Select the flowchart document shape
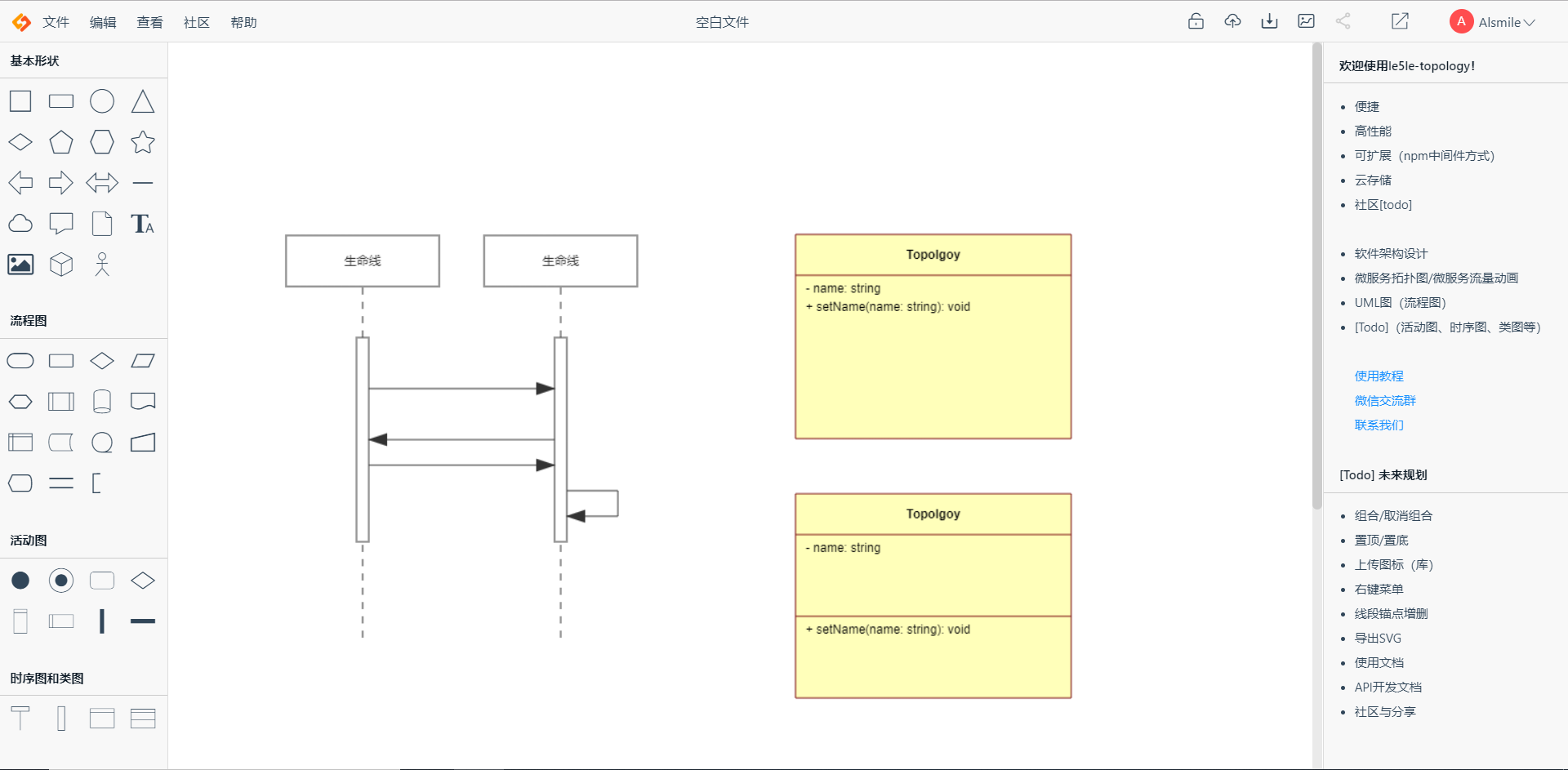1568x770 pixels. [143, 402]
